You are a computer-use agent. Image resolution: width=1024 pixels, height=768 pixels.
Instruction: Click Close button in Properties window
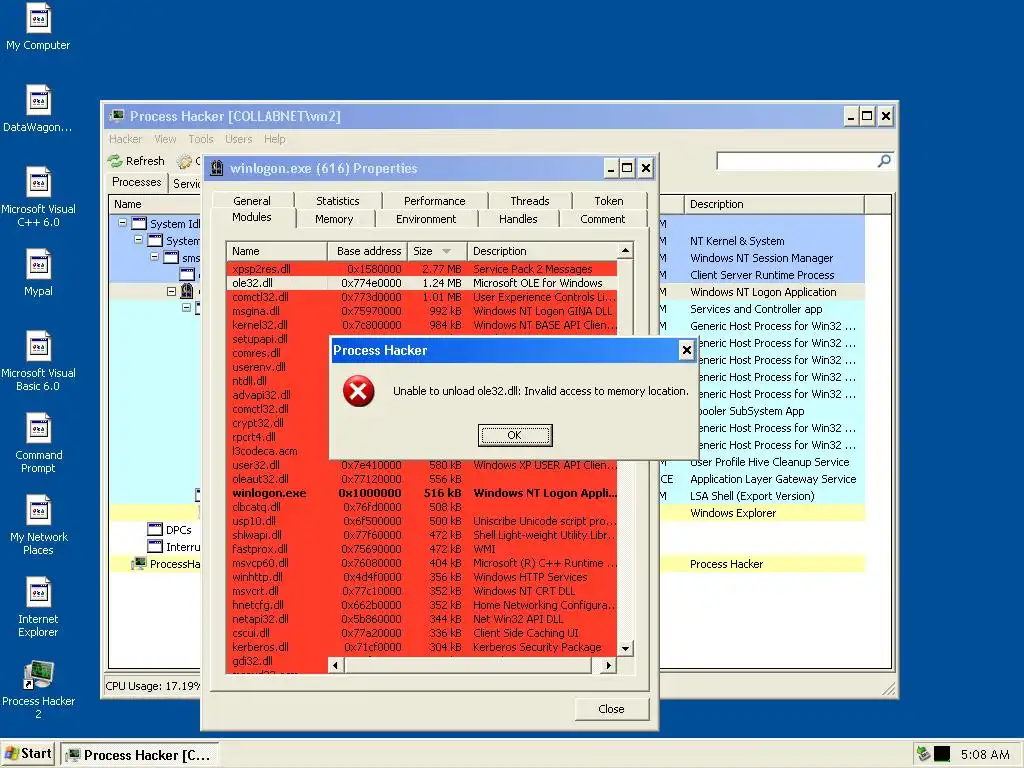(x=611, y=709)
